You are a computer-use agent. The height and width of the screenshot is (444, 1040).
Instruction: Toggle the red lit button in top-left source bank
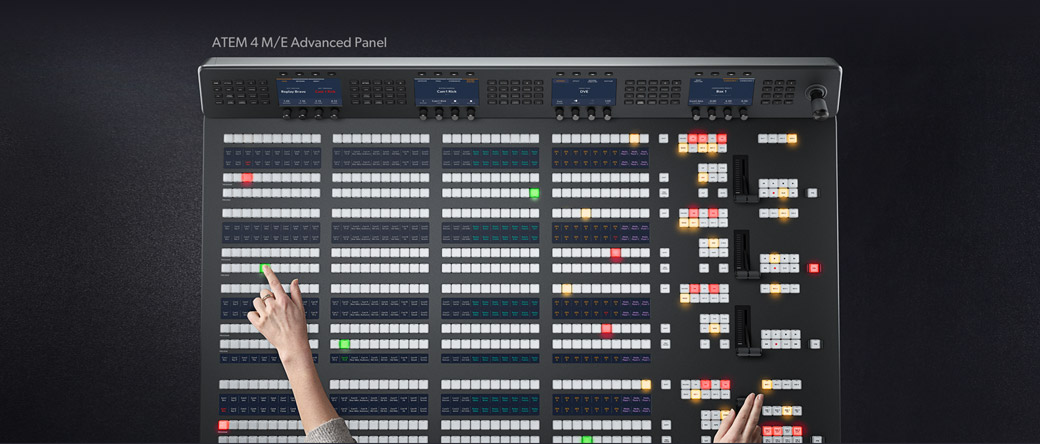[x=247, y=178]
